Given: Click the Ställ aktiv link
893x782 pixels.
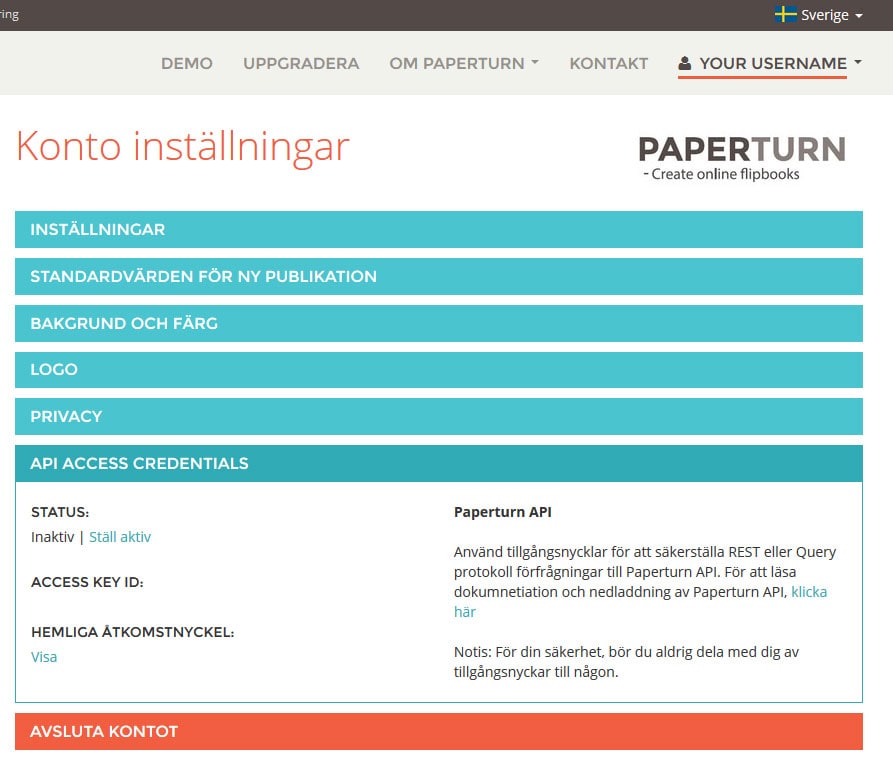Looking at the screenshot, I should pos(120,537).
